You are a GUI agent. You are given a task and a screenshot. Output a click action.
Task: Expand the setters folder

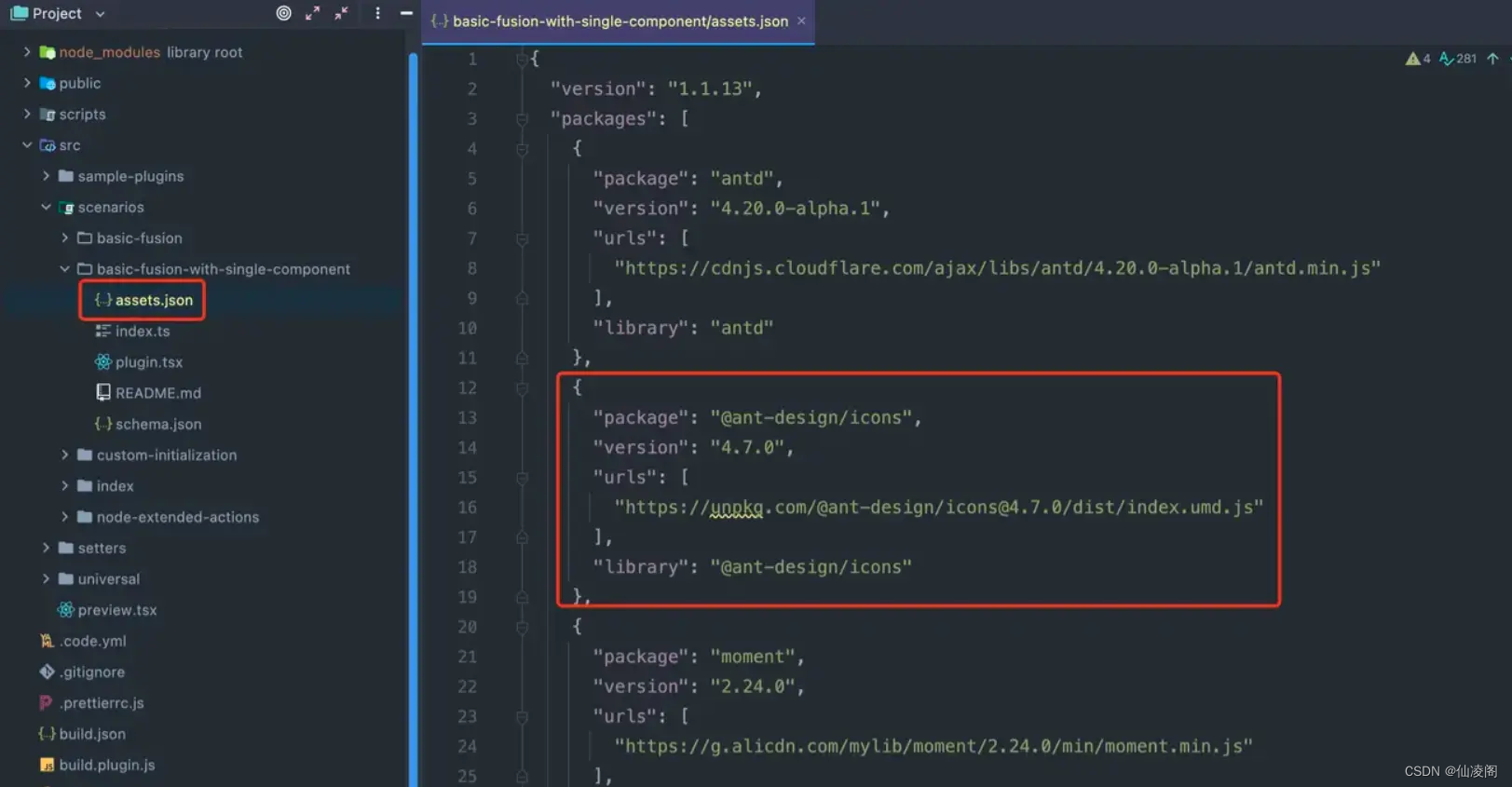pyautogui.click(x=46, y=548)
